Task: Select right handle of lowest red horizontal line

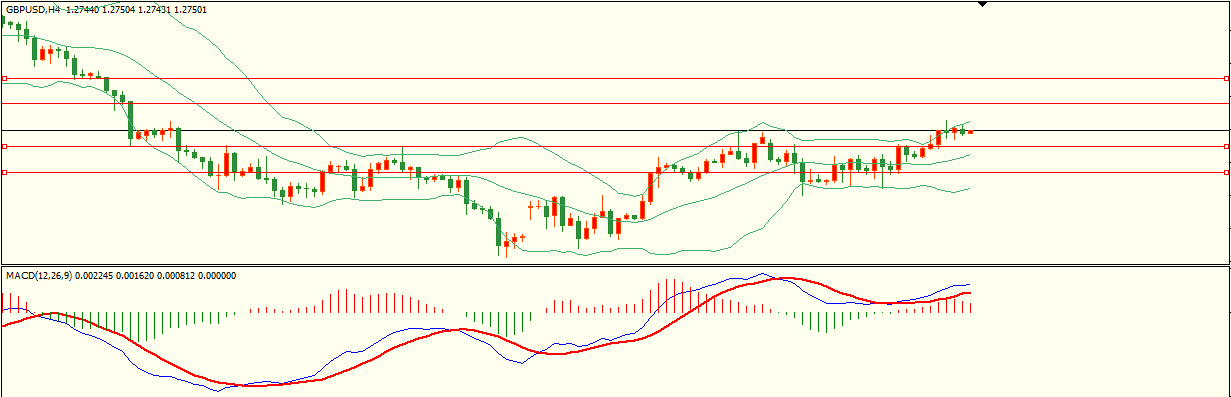Action: click(x=1227, y=172)
